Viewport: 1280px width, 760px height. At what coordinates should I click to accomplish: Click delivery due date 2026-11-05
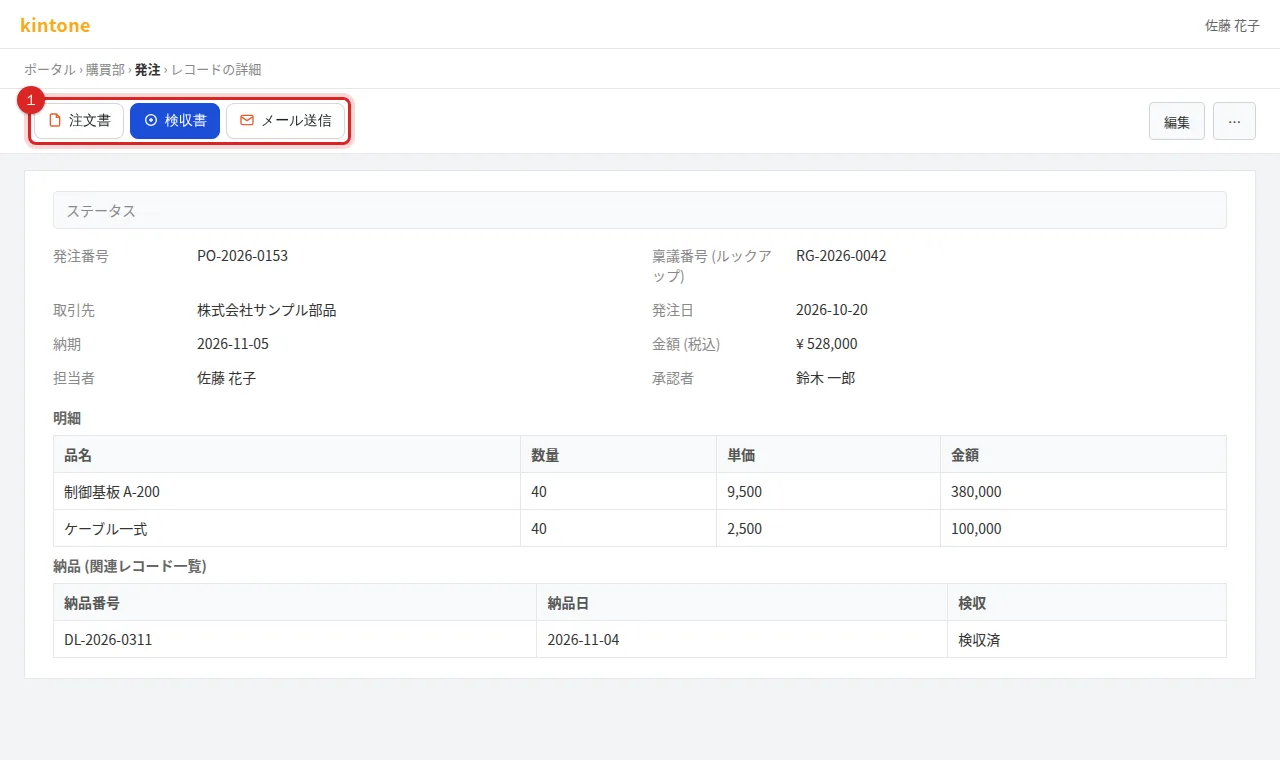tap(233, 344)
